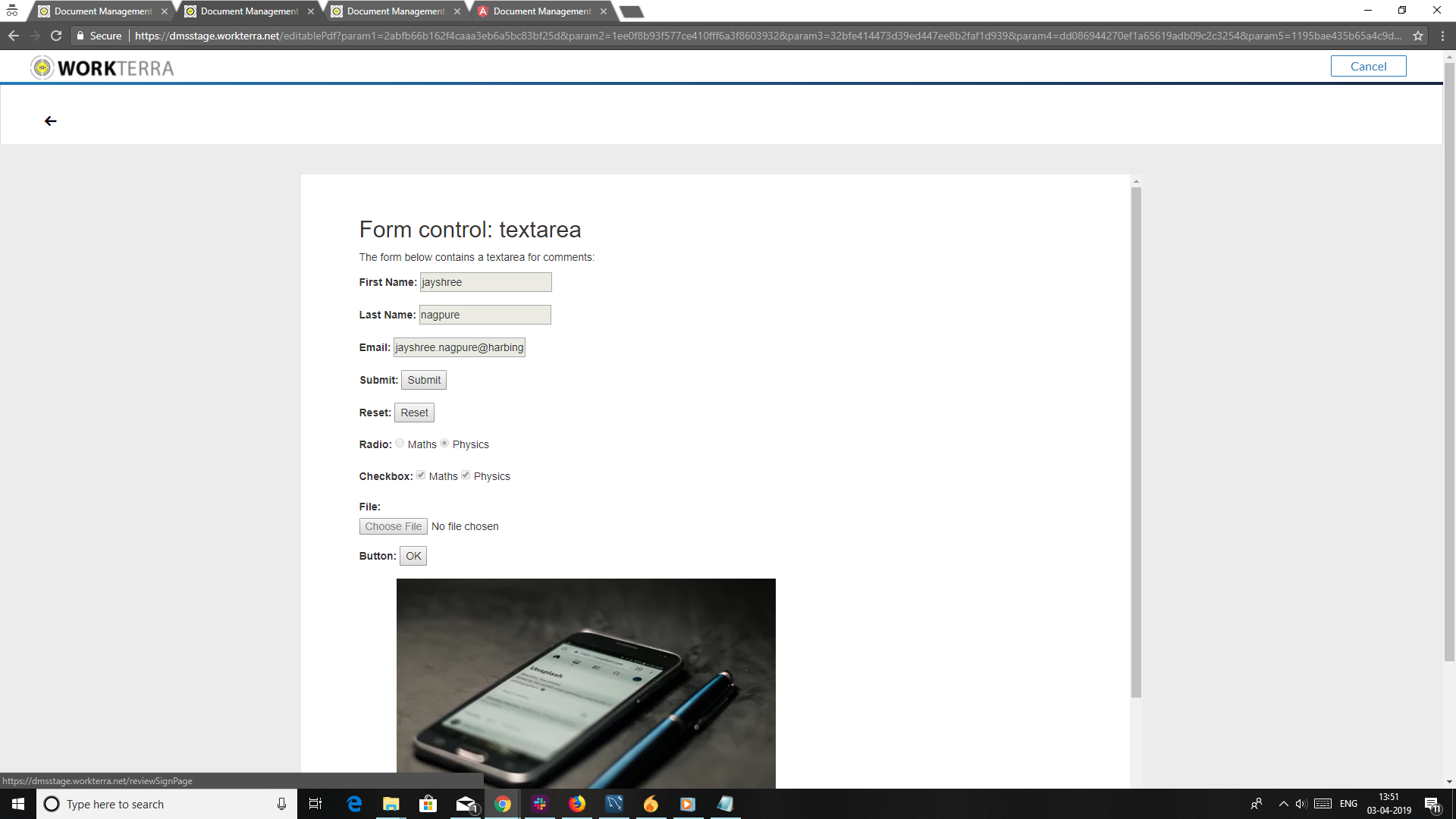Click the First Name field

coord(485,282)
